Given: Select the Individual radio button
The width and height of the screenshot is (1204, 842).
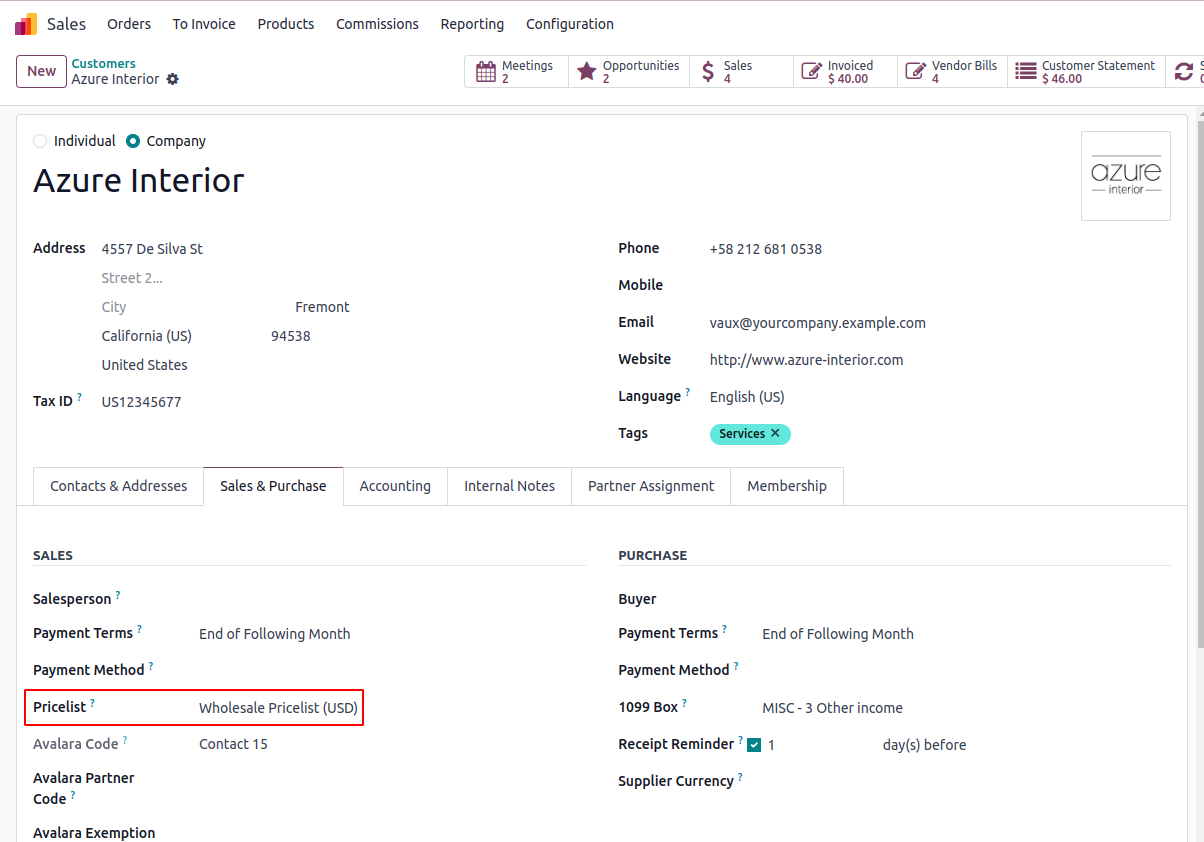Looking at the screenshot, I should pos(40,141).
